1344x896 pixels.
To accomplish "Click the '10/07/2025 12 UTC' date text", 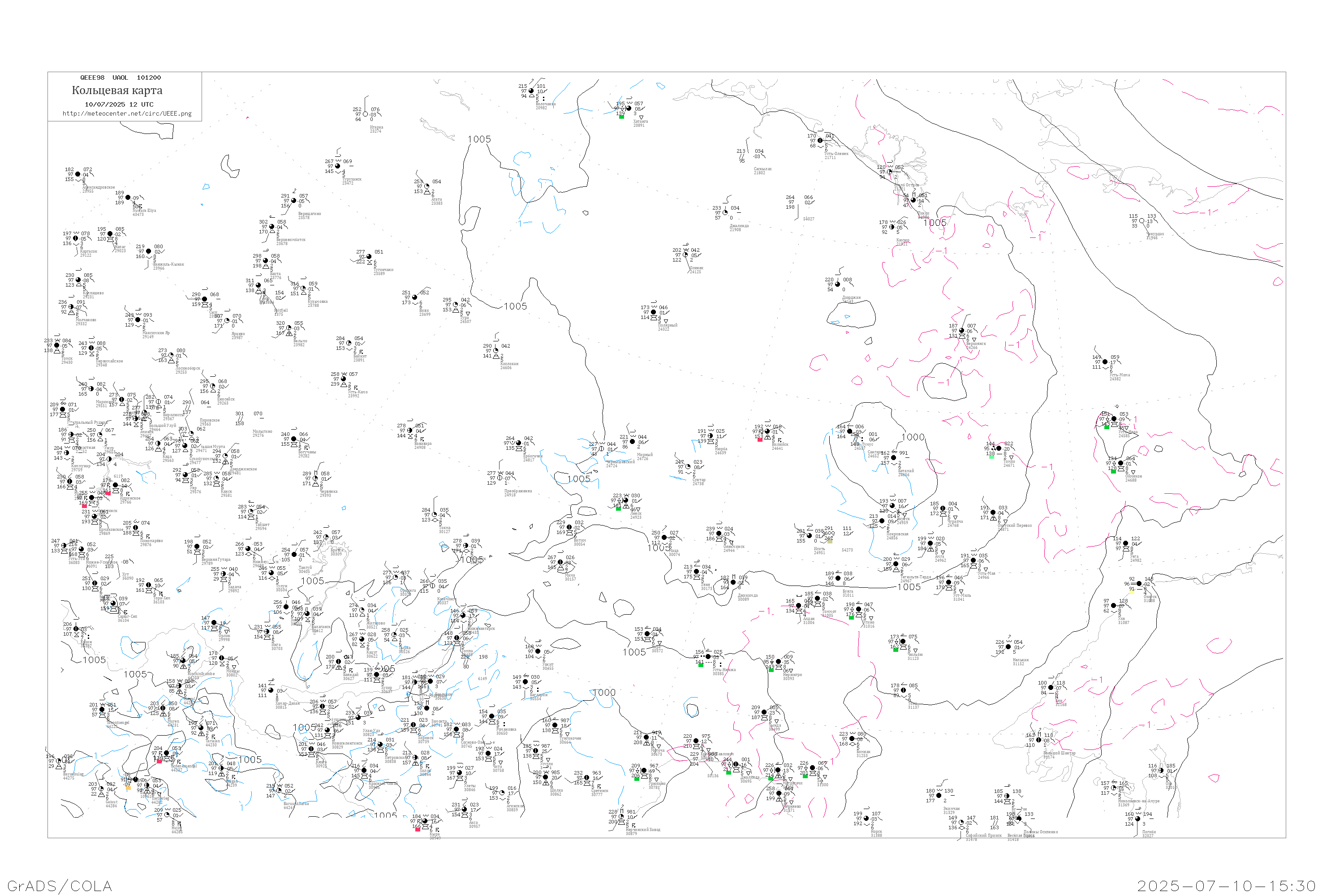I will (119, 104).
